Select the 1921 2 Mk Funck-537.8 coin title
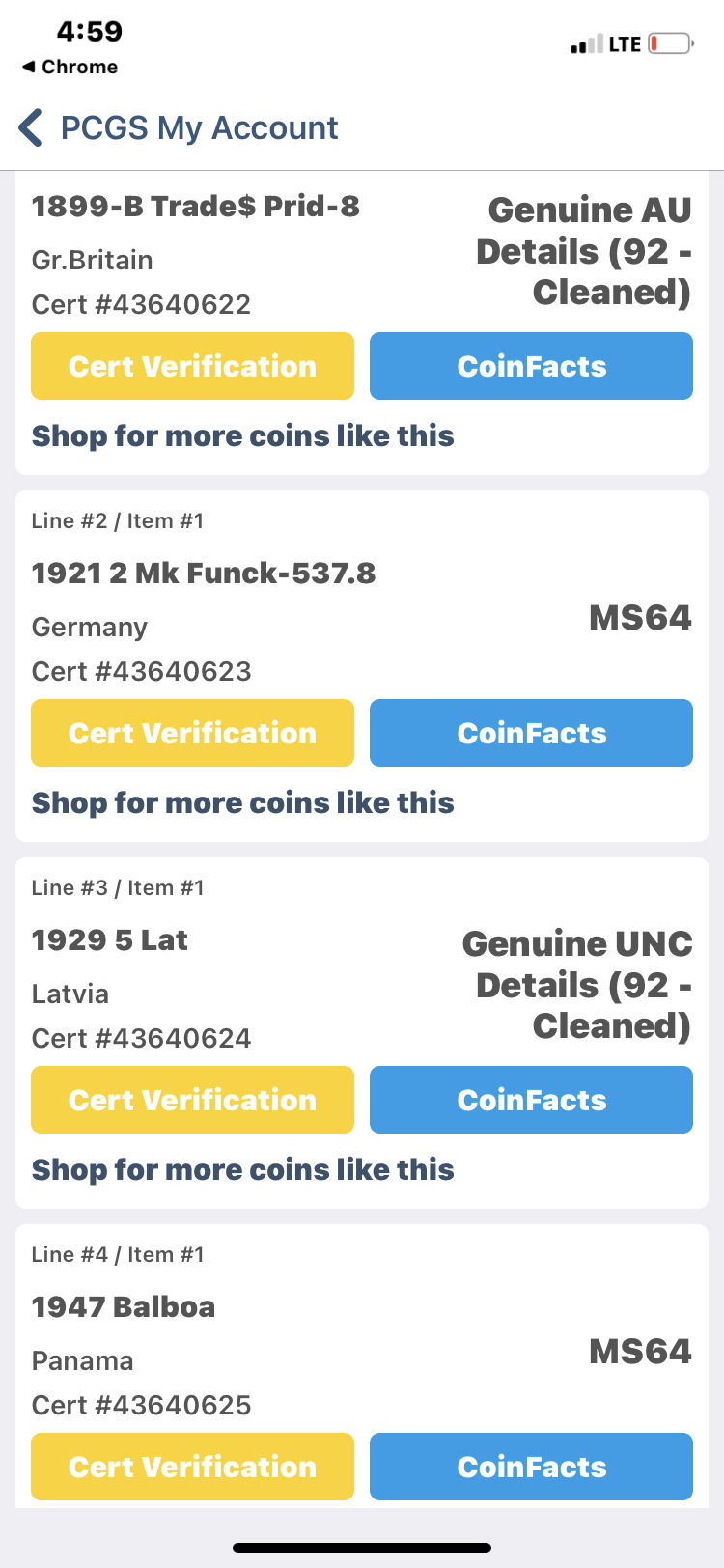 coord(204,573)
